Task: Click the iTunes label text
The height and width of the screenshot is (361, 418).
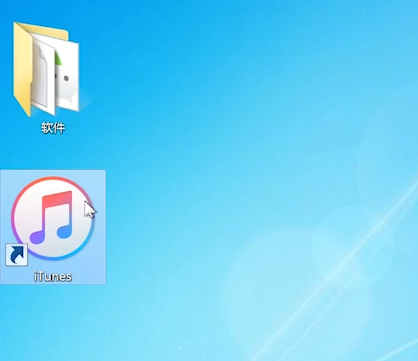Action: [x=53, y=276]
